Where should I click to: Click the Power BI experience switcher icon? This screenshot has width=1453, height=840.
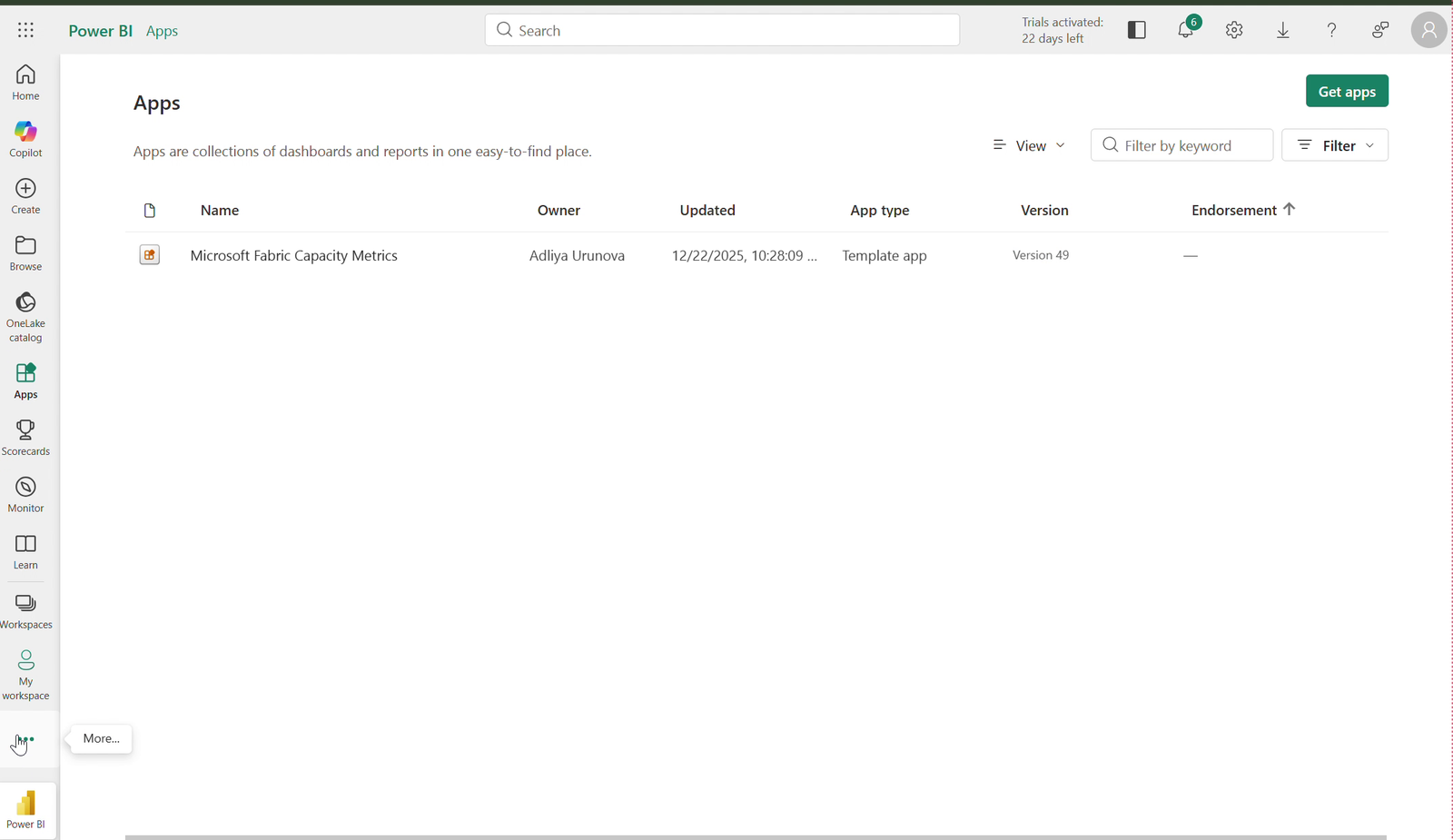point(26,810)
